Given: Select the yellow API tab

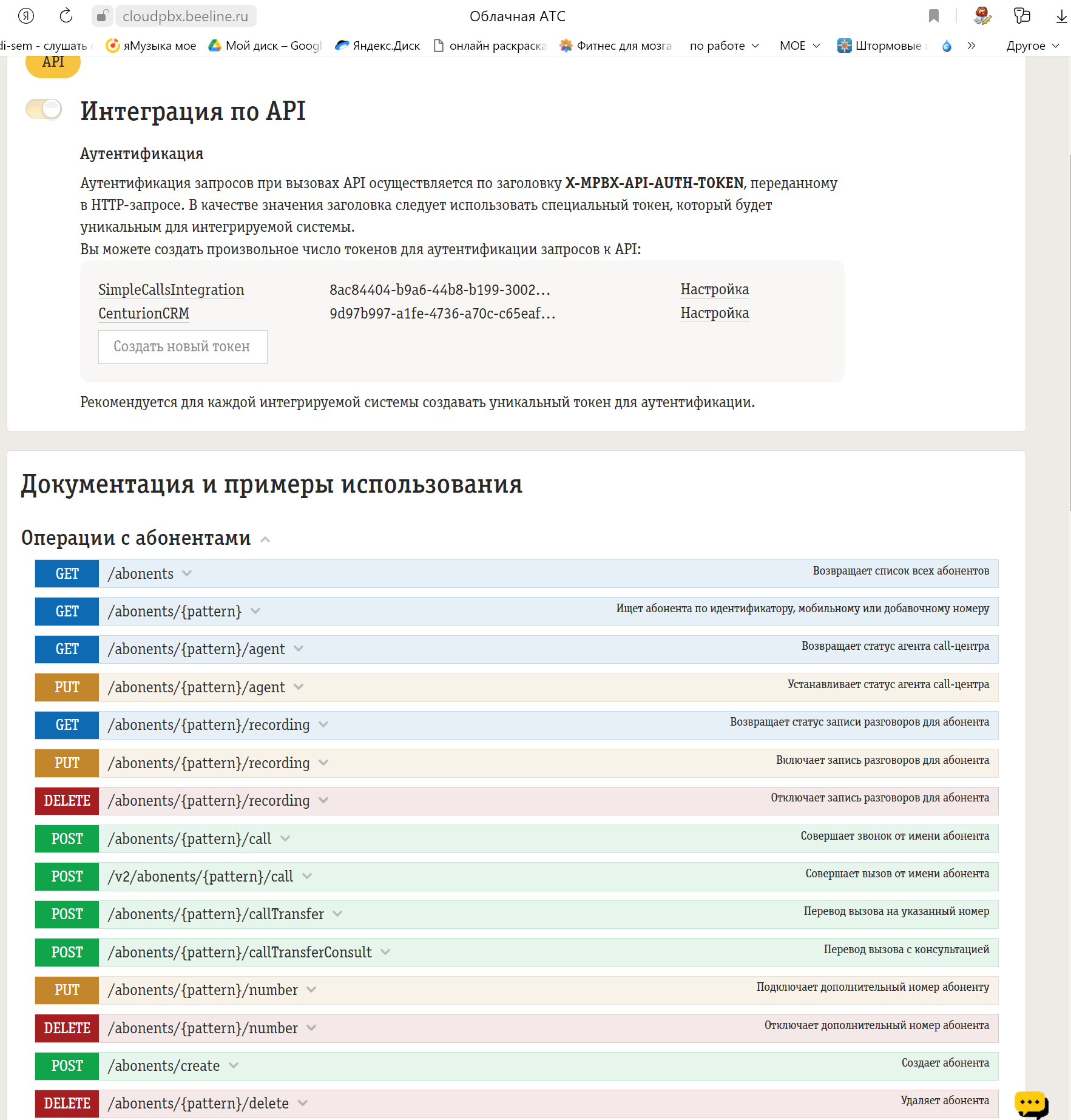Looking at the screenshot, I should [x=53, y=62].
